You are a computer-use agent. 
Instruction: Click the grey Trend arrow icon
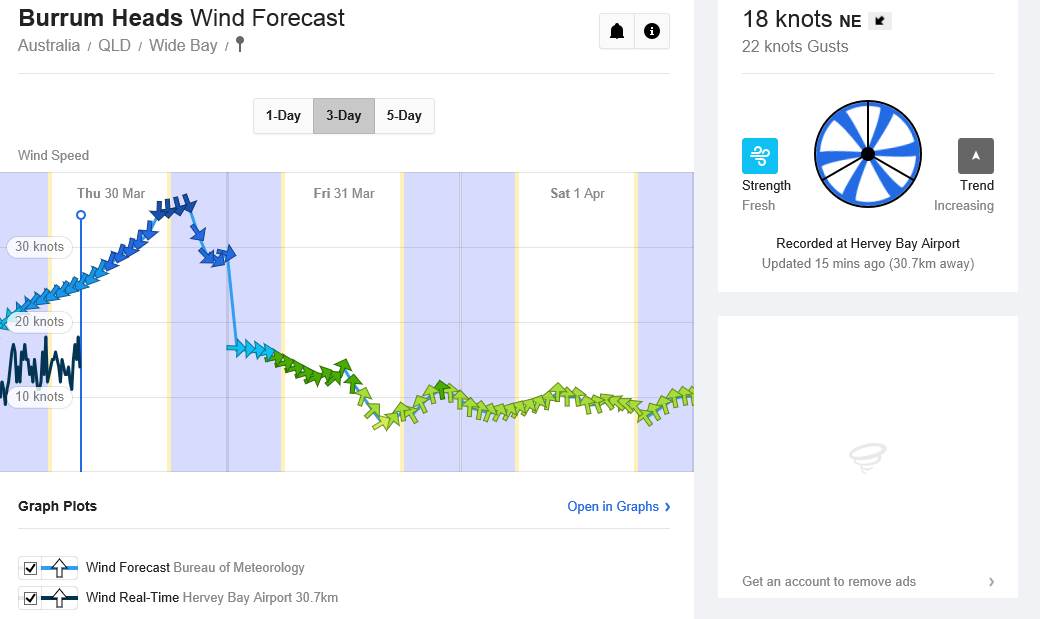(975, 156)
